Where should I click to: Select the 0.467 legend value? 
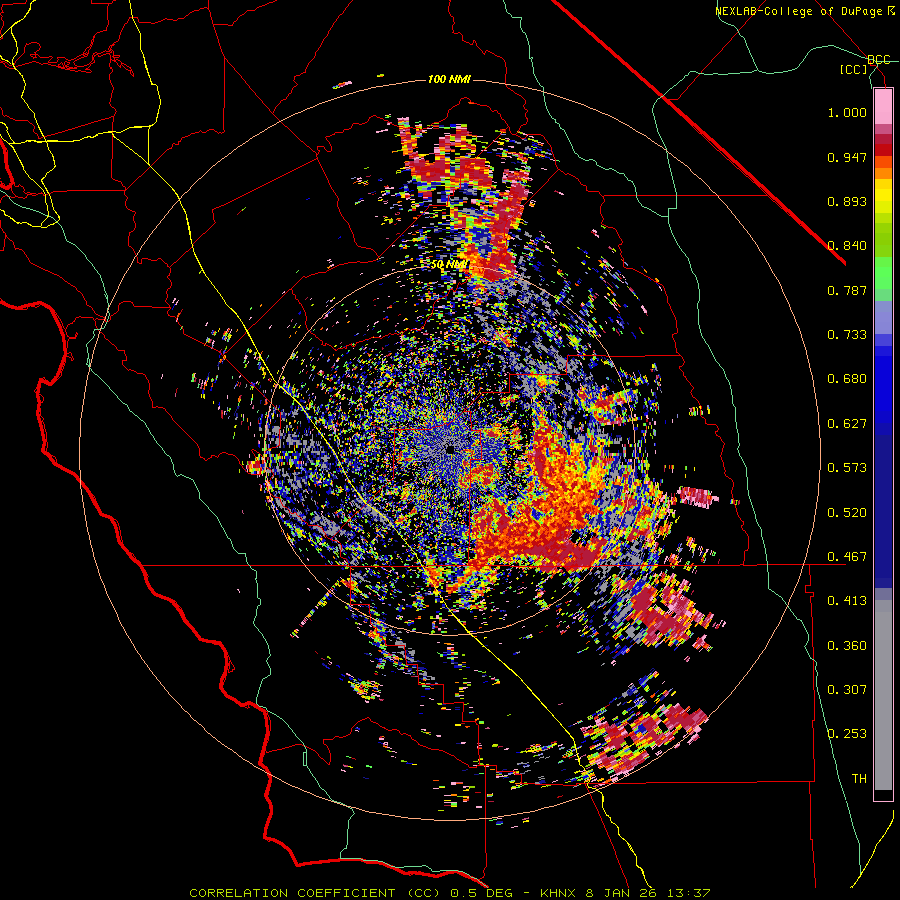click(847, 557)
